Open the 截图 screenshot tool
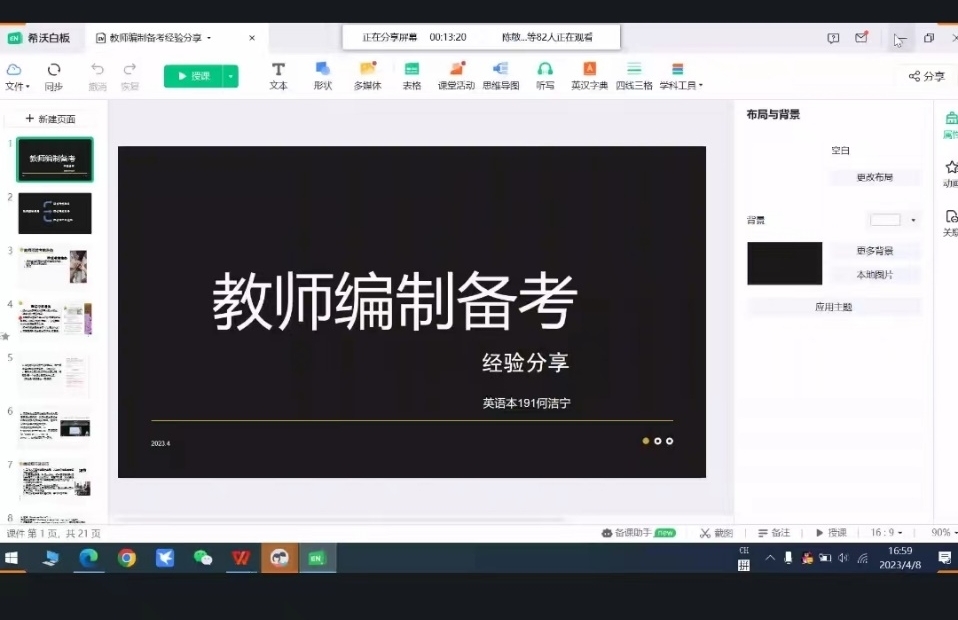This screenshot has width=958, height=620. pyautogui.click(x=716, y=533)
